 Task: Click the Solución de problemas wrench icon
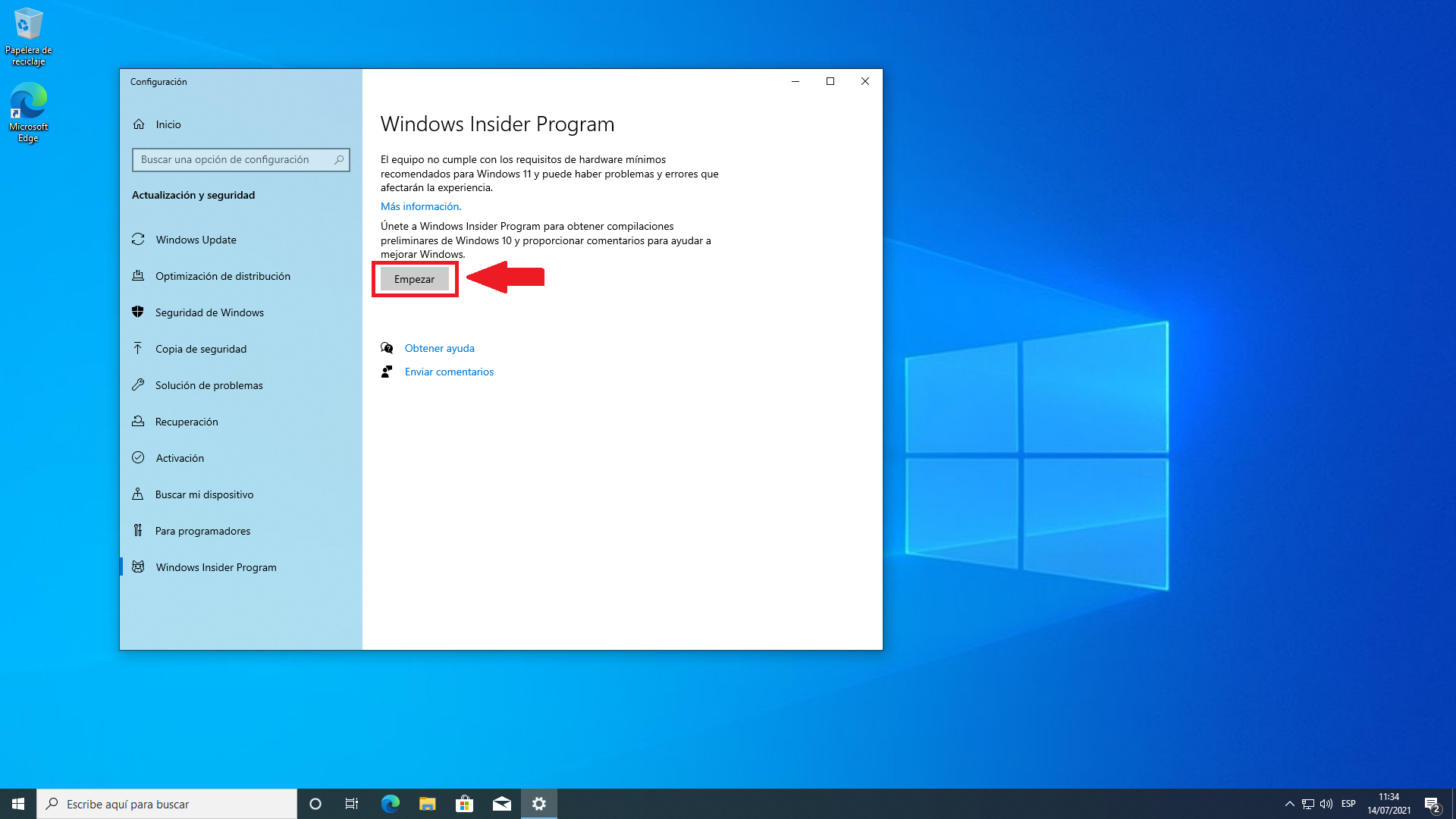click(138, 384)
